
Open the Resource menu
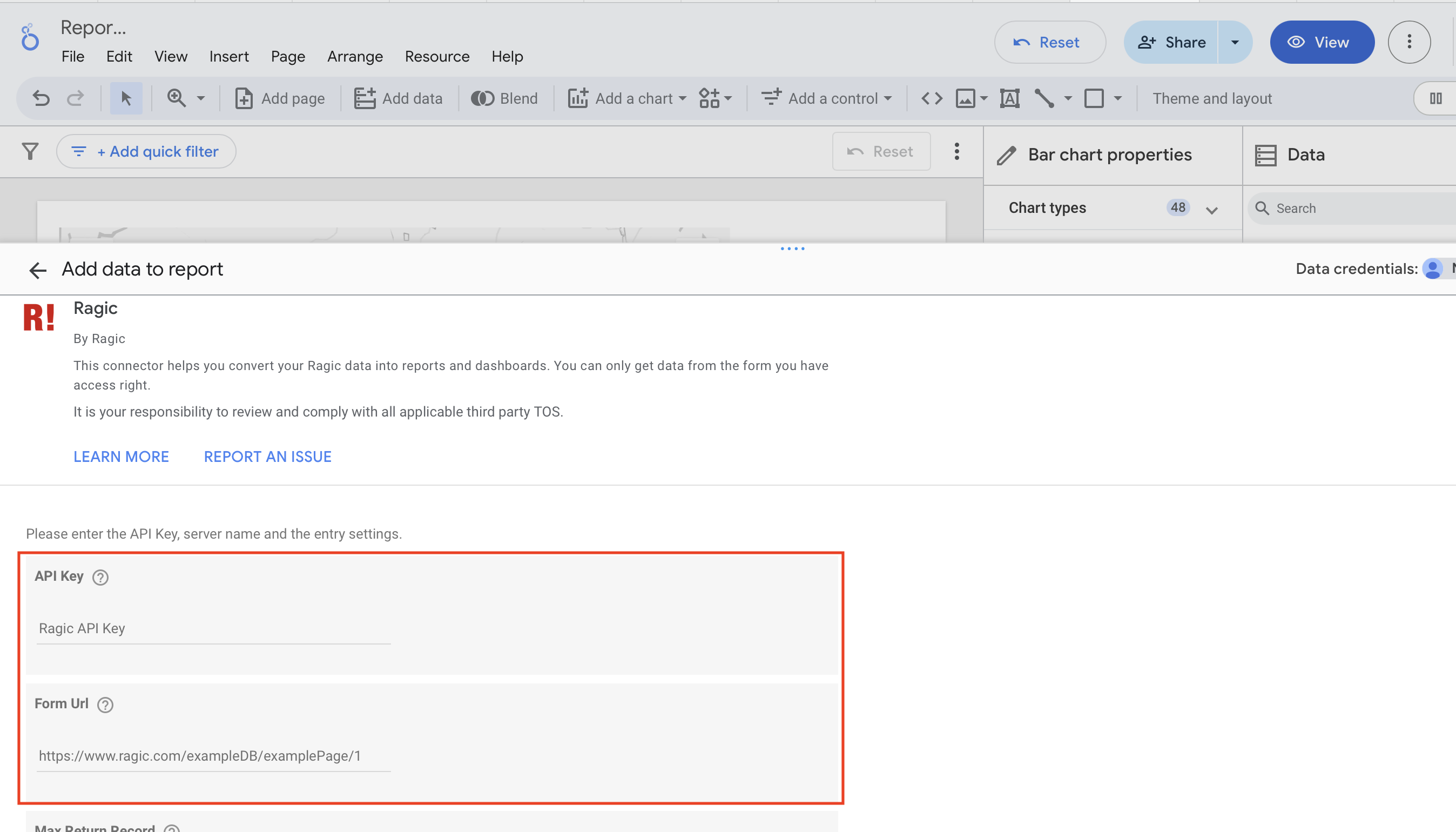(x=437, y=56)
